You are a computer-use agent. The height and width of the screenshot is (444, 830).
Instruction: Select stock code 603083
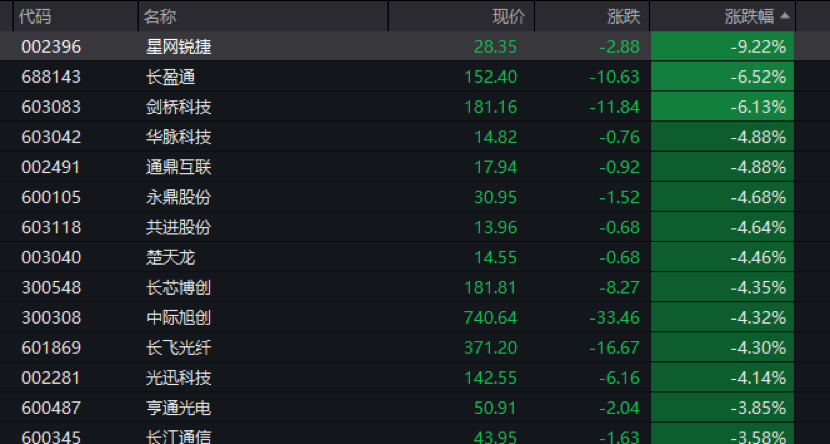(x=51, y=107)
